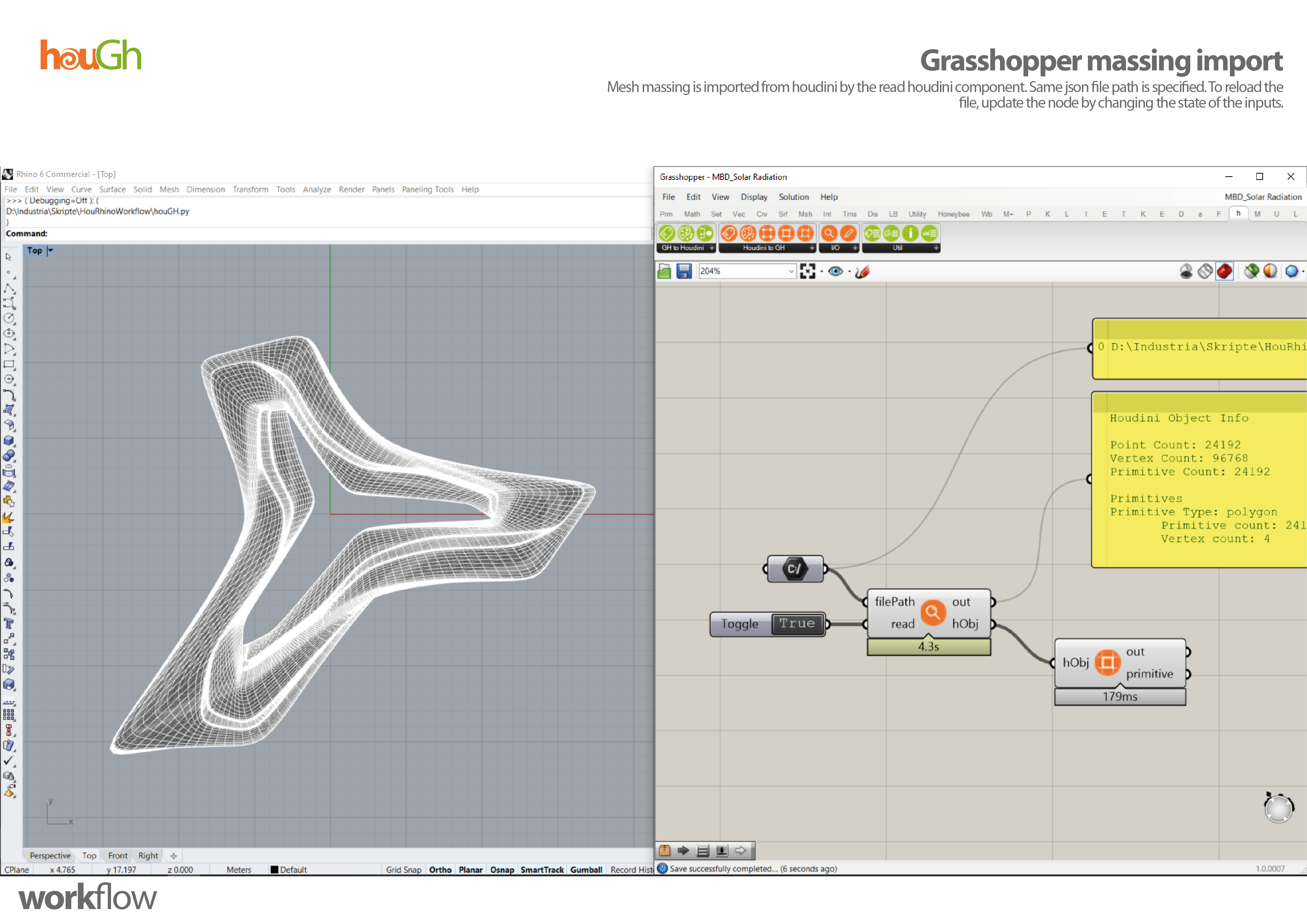Click the orange magnifier Read icon in I/O panel
The width and height of the screenshot is (1307, 924).
(x=829, y=233)
